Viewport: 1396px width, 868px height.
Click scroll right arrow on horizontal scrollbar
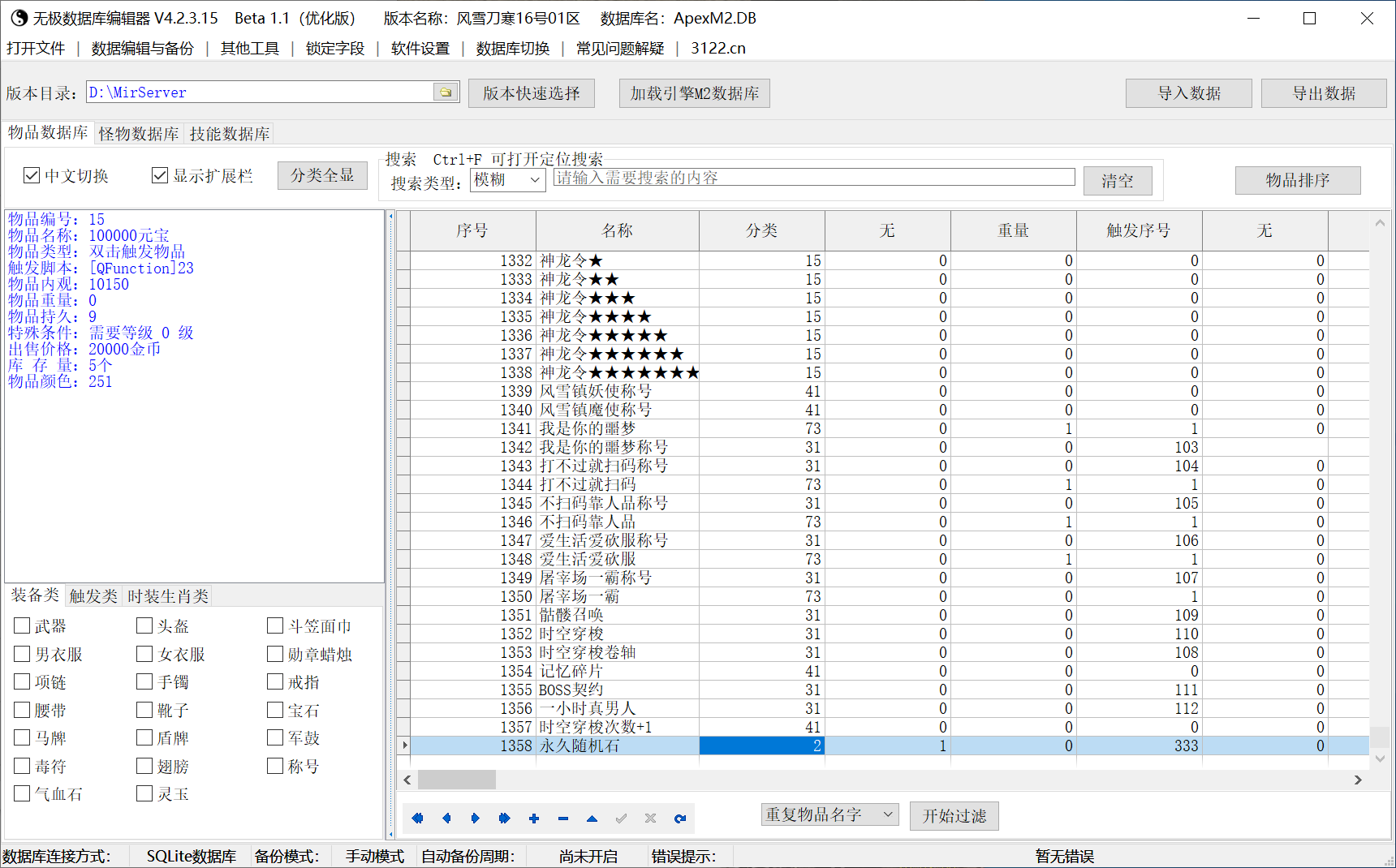coord(1358,780)
